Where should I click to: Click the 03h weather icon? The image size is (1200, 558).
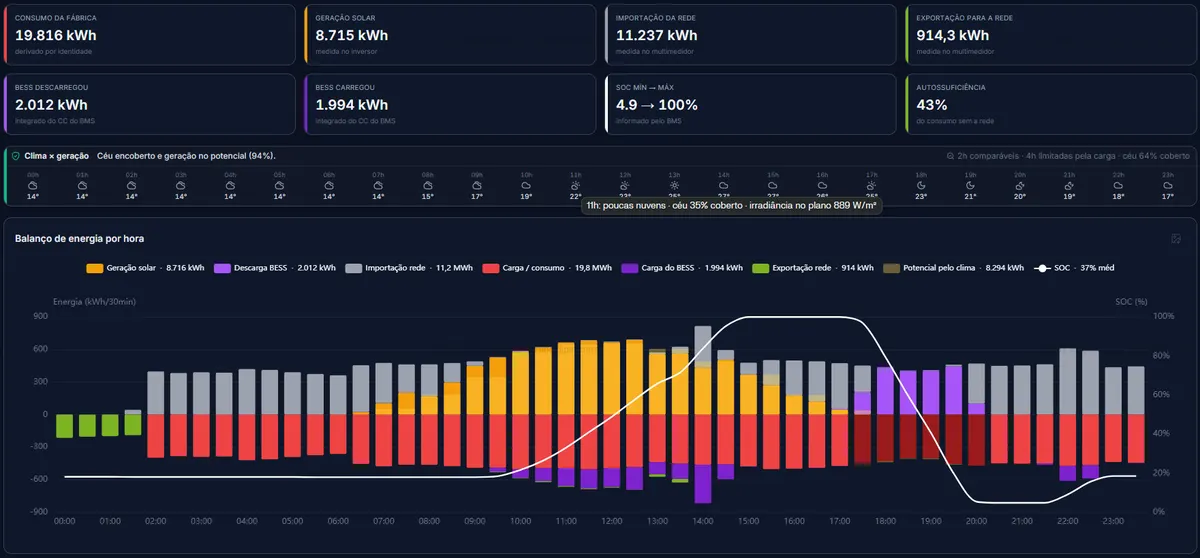180,185
